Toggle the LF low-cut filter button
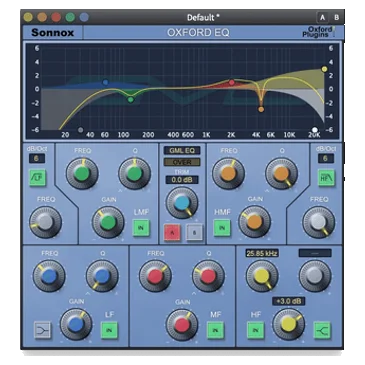 [x=38, y=177]
